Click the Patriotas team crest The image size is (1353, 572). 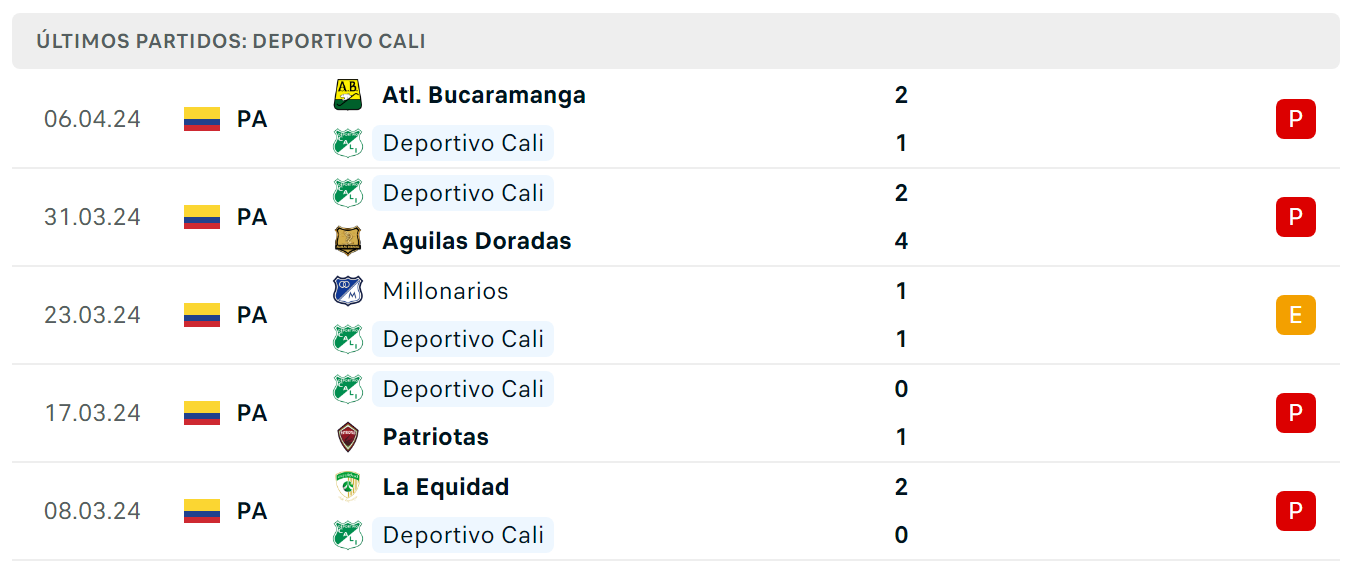click(x=347, y=437)
